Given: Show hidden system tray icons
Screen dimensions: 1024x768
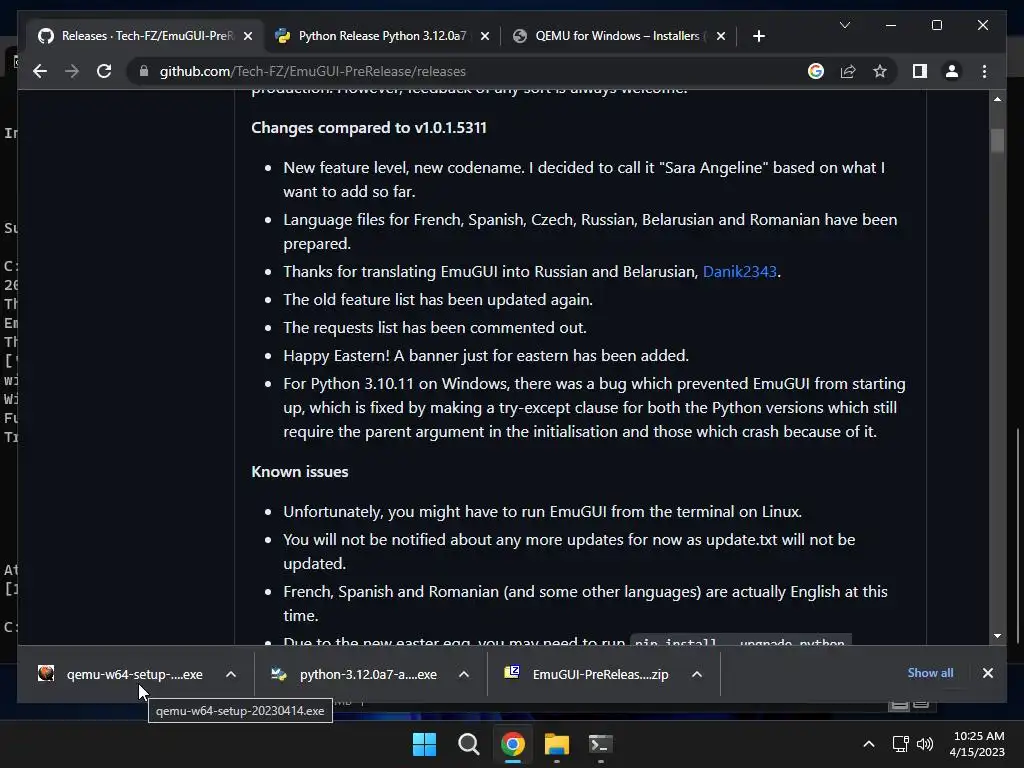Looking at the screenshot, I should (x=869, y=744).
